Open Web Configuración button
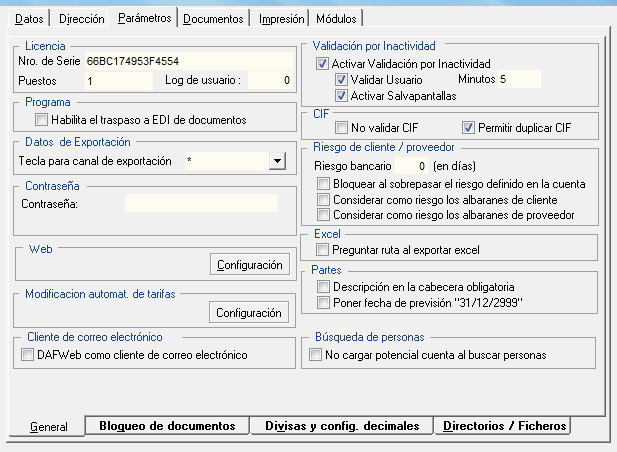This screenshot has height=452, width=617. coord(249,265)
